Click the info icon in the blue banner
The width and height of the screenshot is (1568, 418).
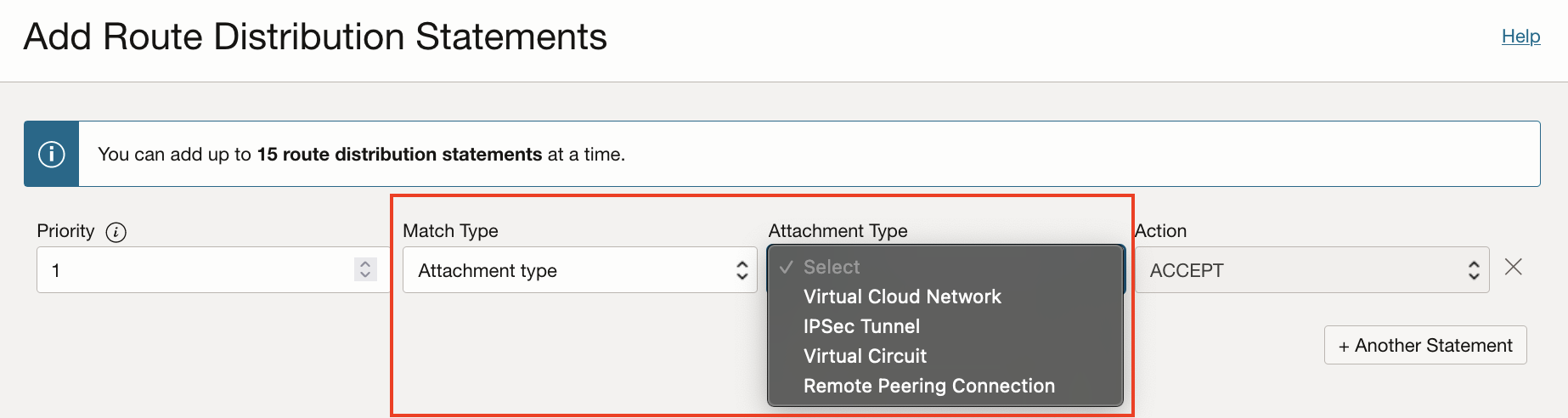(x=52, y=154)
